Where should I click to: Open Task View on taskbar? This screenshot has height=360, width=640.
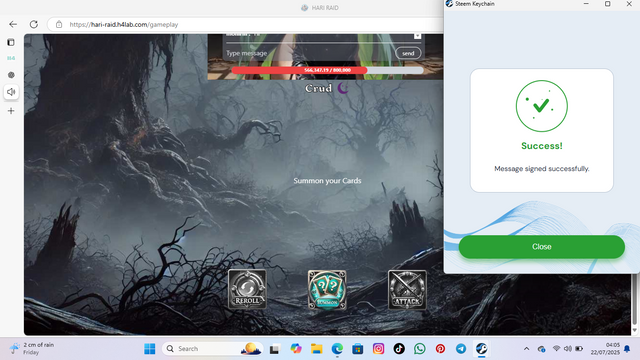click(x=274, y=349)
